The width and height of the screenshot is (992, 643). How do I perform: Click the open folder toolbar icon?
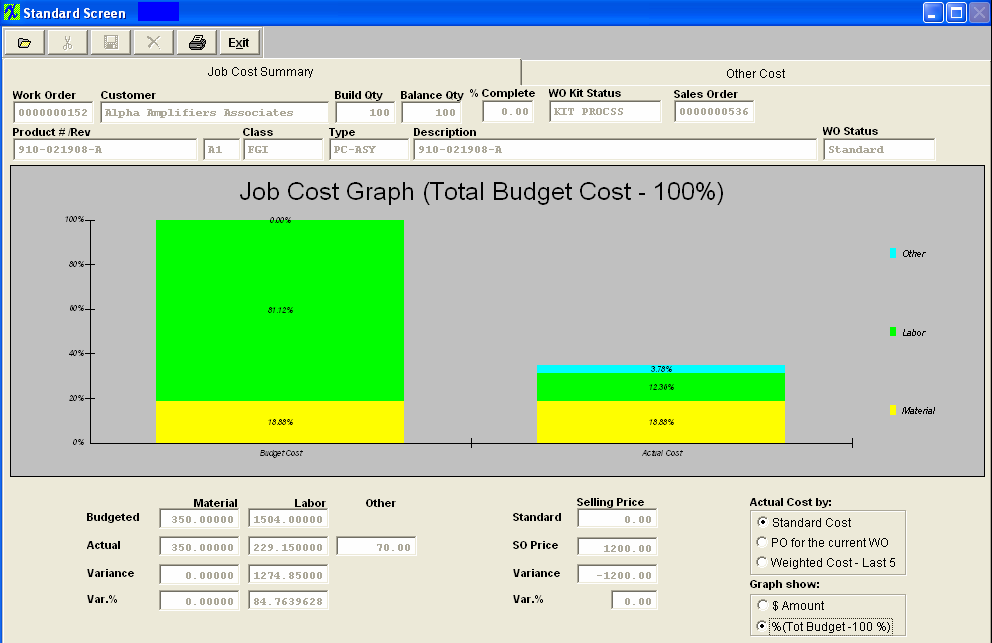25,43
